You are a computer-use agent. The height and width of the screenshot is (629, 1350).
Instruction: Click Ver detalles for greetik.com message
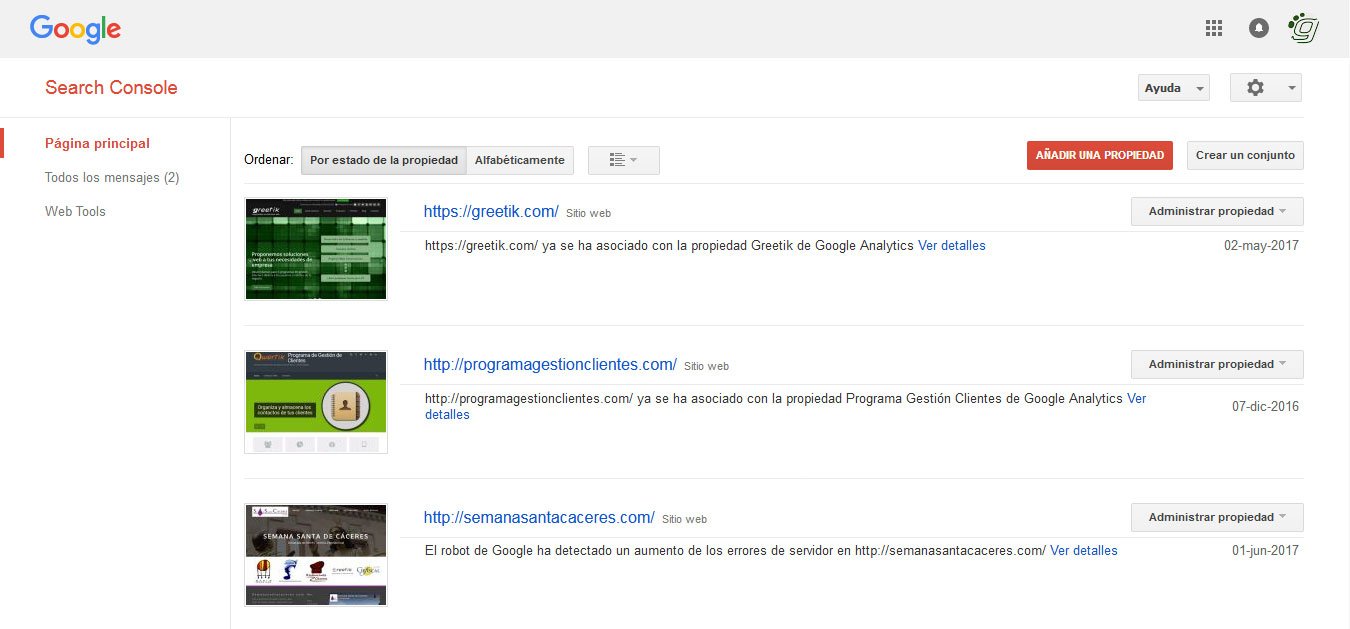(952, 245)
